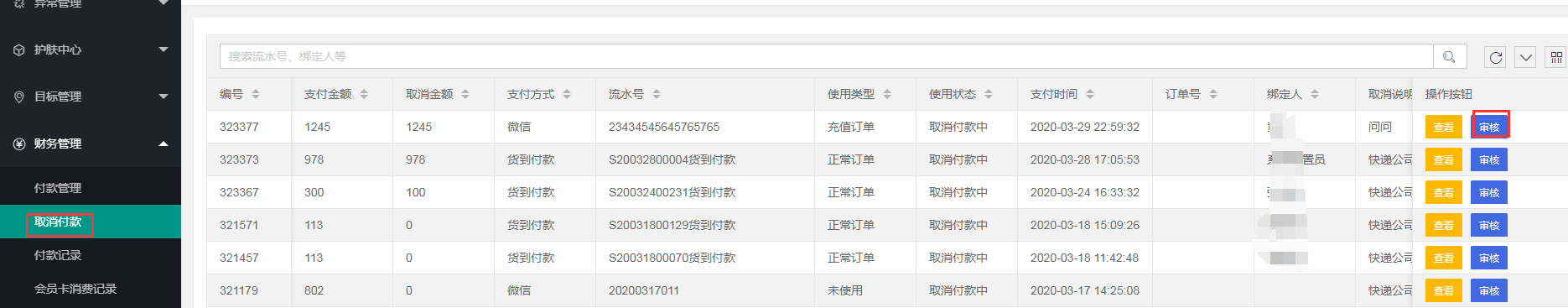Screen dimensions: 1568x308
Task: Click the 护肤中心 sidebar icon
Action: coord(19,50)
